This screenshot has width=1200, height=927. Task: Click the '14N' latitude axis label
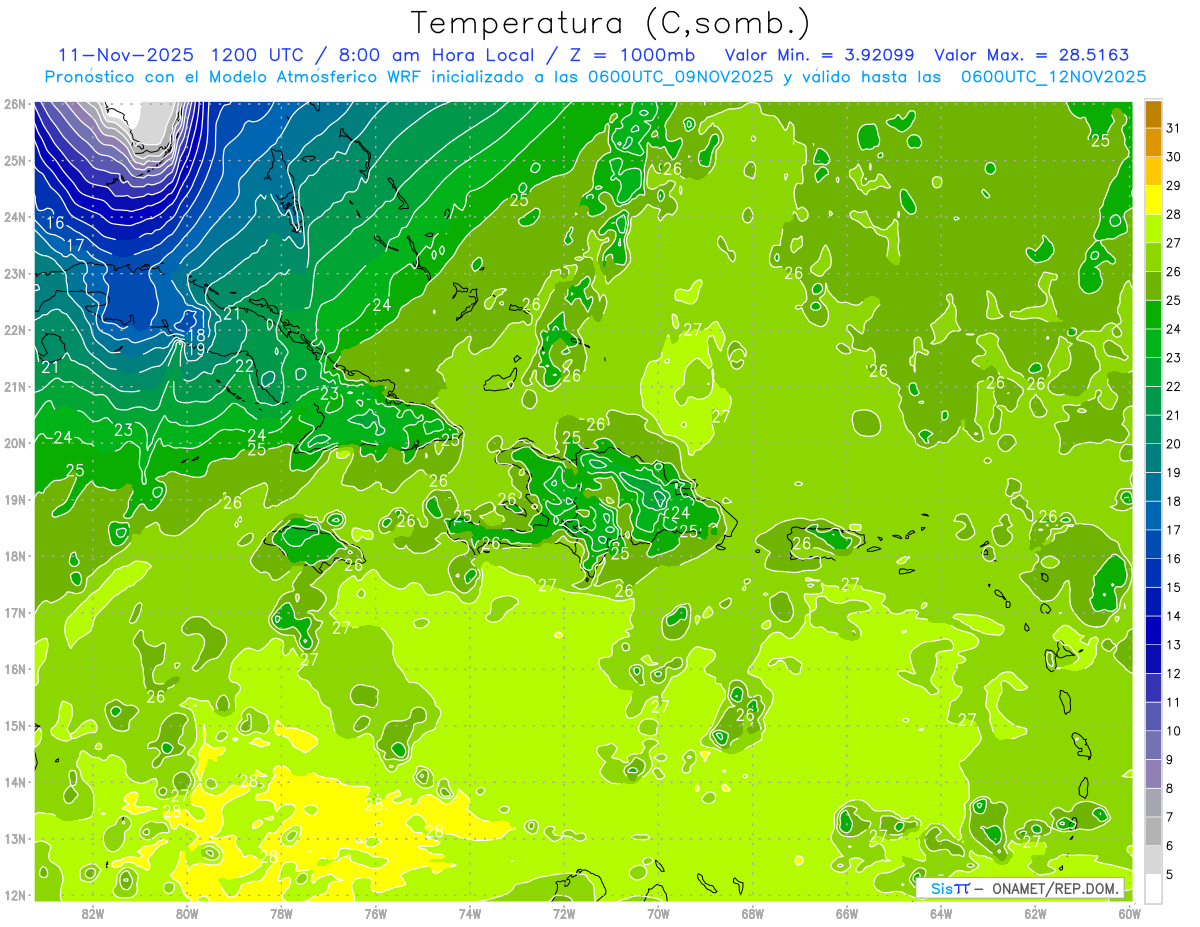pos(15,782)
